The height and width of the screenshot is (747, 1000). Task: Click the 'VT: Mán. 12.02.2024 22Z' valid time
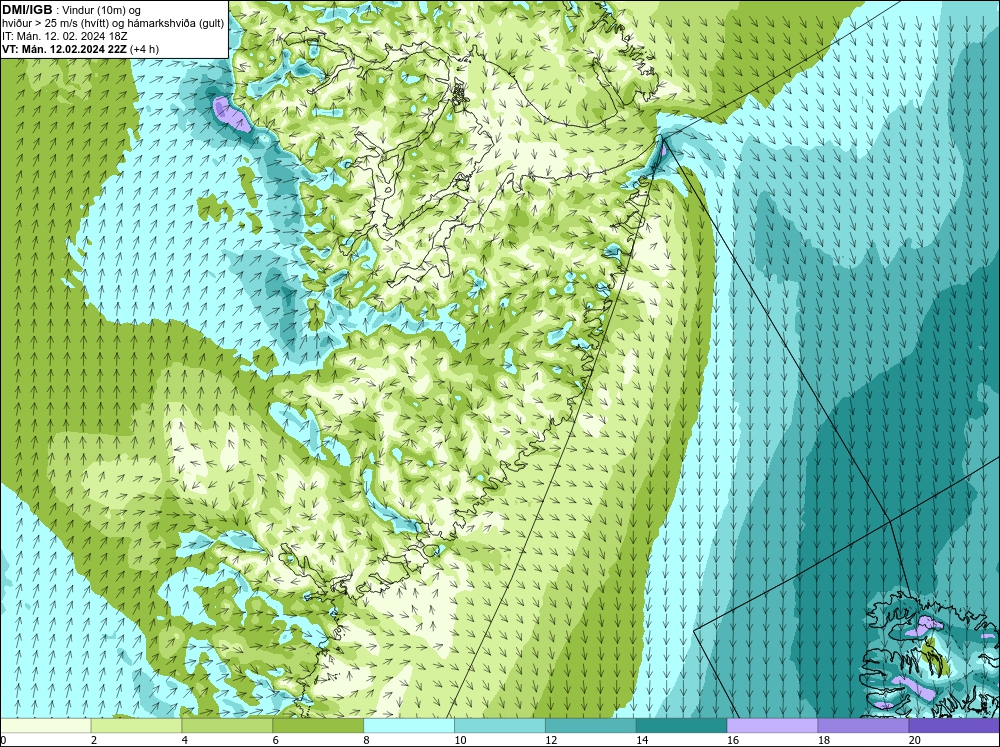64,49
